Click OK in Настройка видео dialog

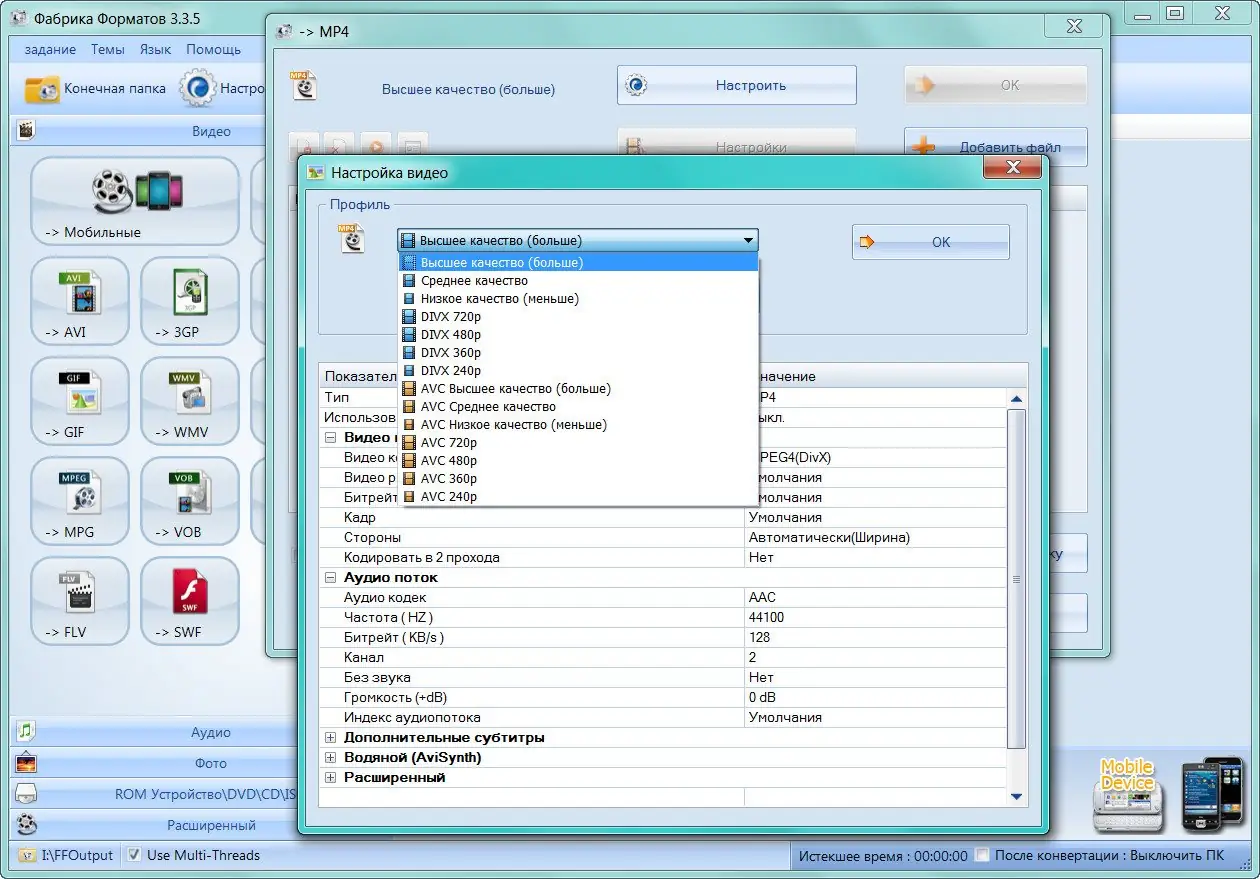pyautogui.click(x=931, y=242)
